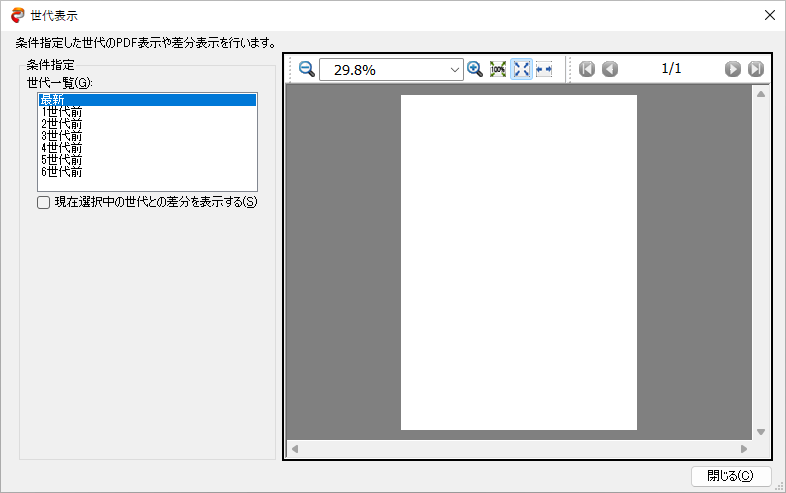Click vertical scrollbar down arrow

pyautogui.click(x=761, y=432)
